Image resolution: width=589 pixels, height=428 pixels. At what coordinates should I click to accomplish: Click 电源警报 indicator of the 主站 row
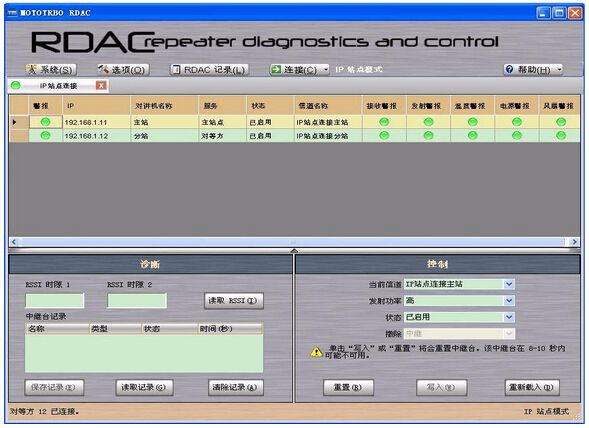point(517,122)
